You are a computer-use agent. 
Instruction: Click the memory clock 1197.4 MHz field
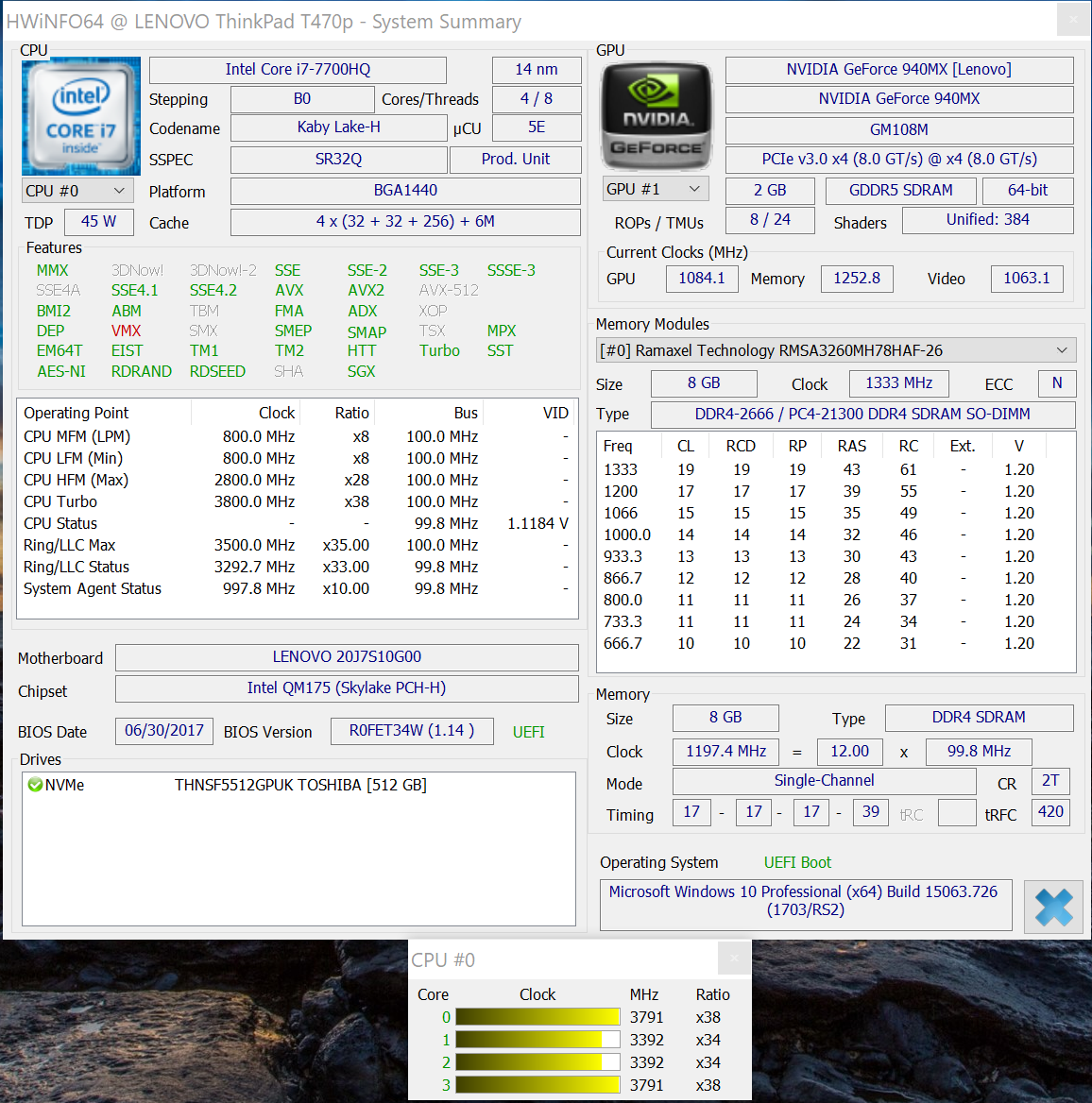coord(725,752)
